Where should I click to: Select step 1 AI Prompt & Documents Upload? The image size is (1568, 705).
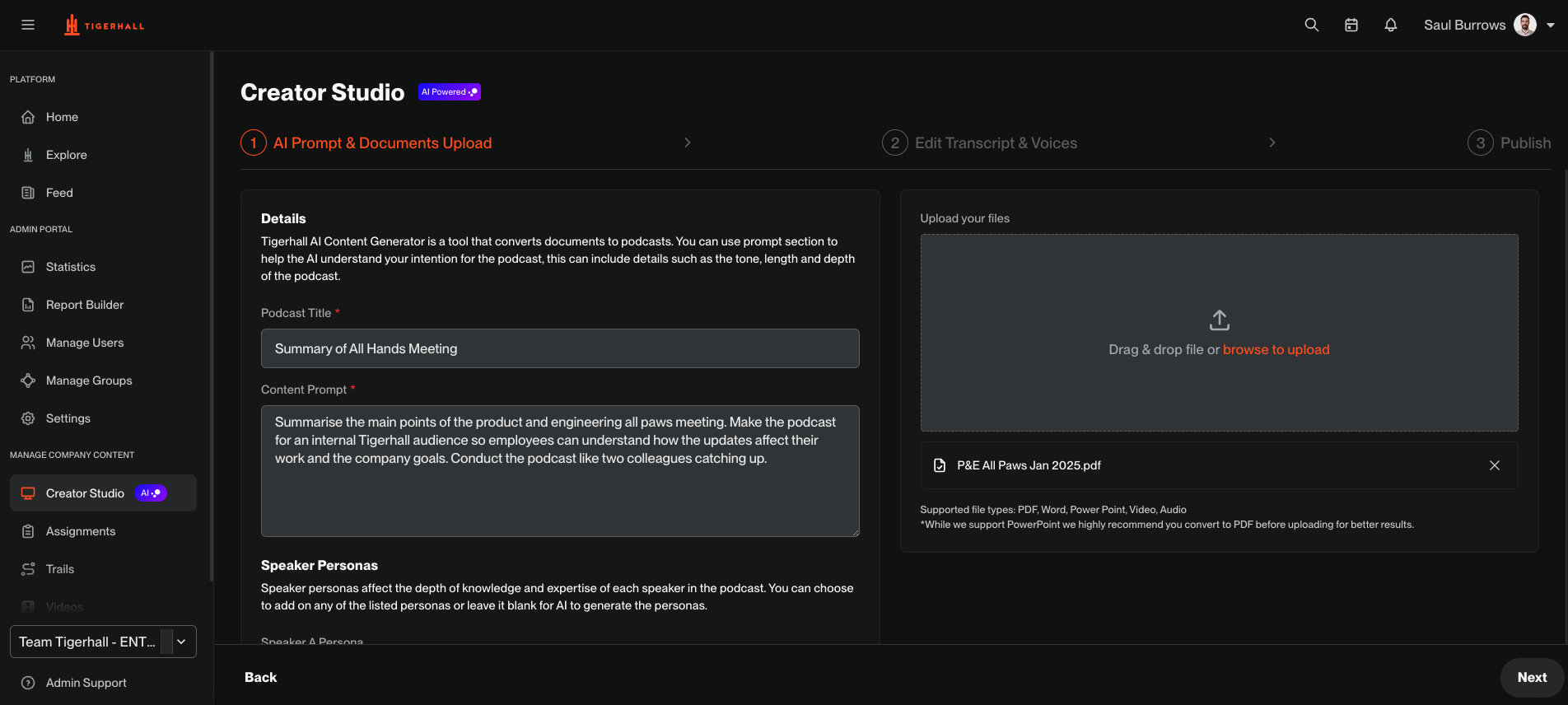[366, 142]
